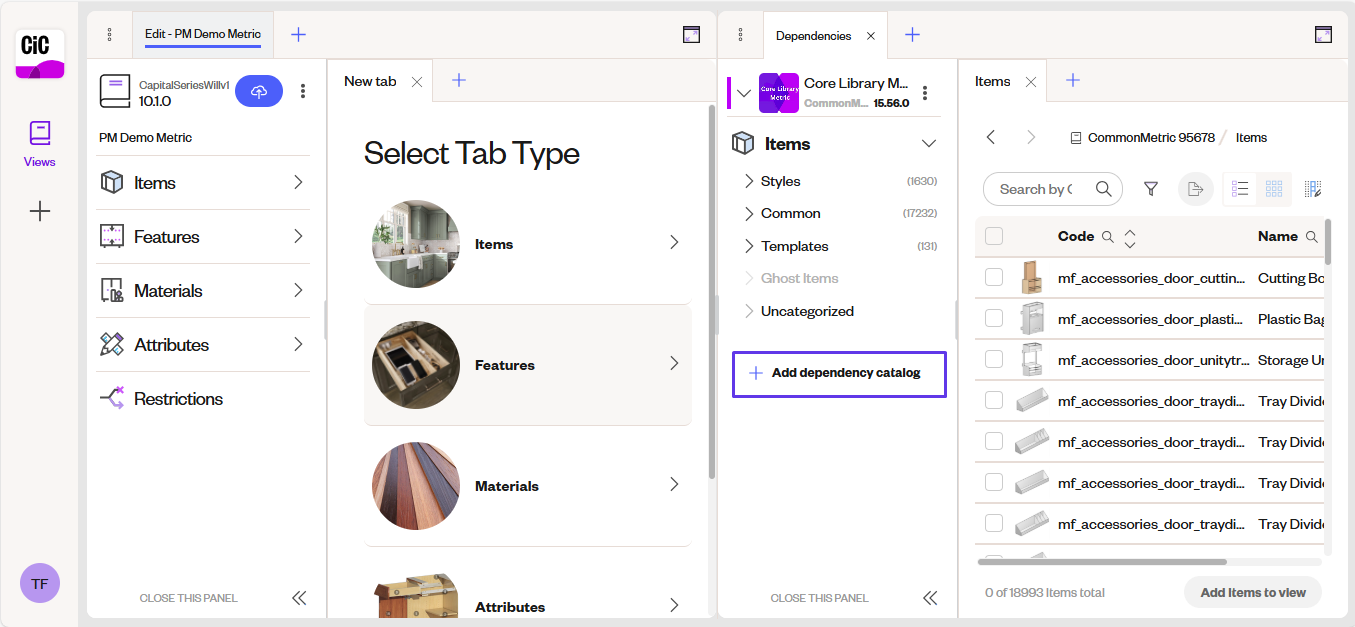Click Add items to view
Viewport: 1355px width, 627px height.
click(1253, 592)
